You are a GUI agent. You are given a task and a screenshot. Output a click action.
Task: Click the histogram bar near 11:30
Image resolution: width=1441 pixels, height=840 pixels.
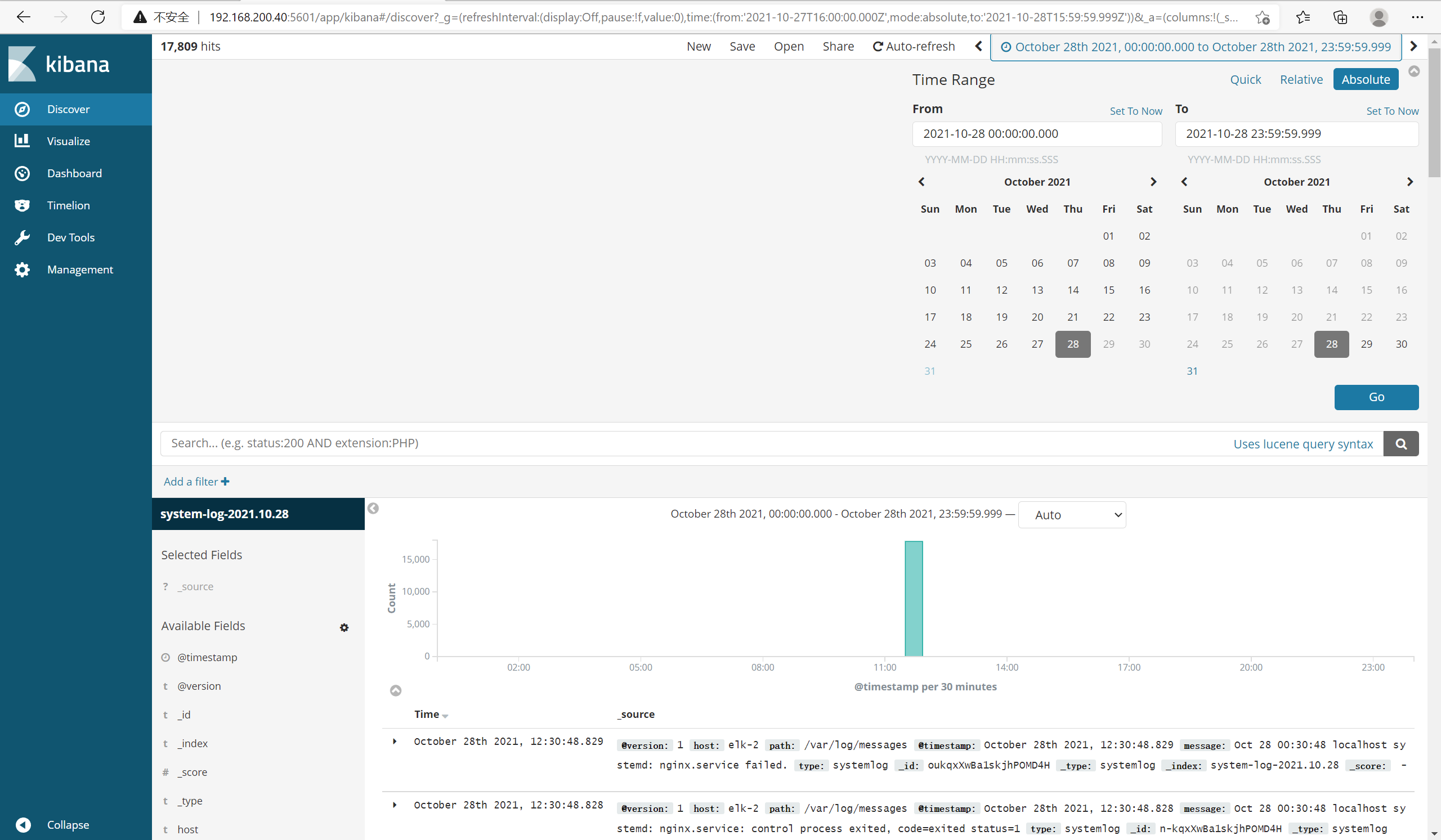[913, 598]
